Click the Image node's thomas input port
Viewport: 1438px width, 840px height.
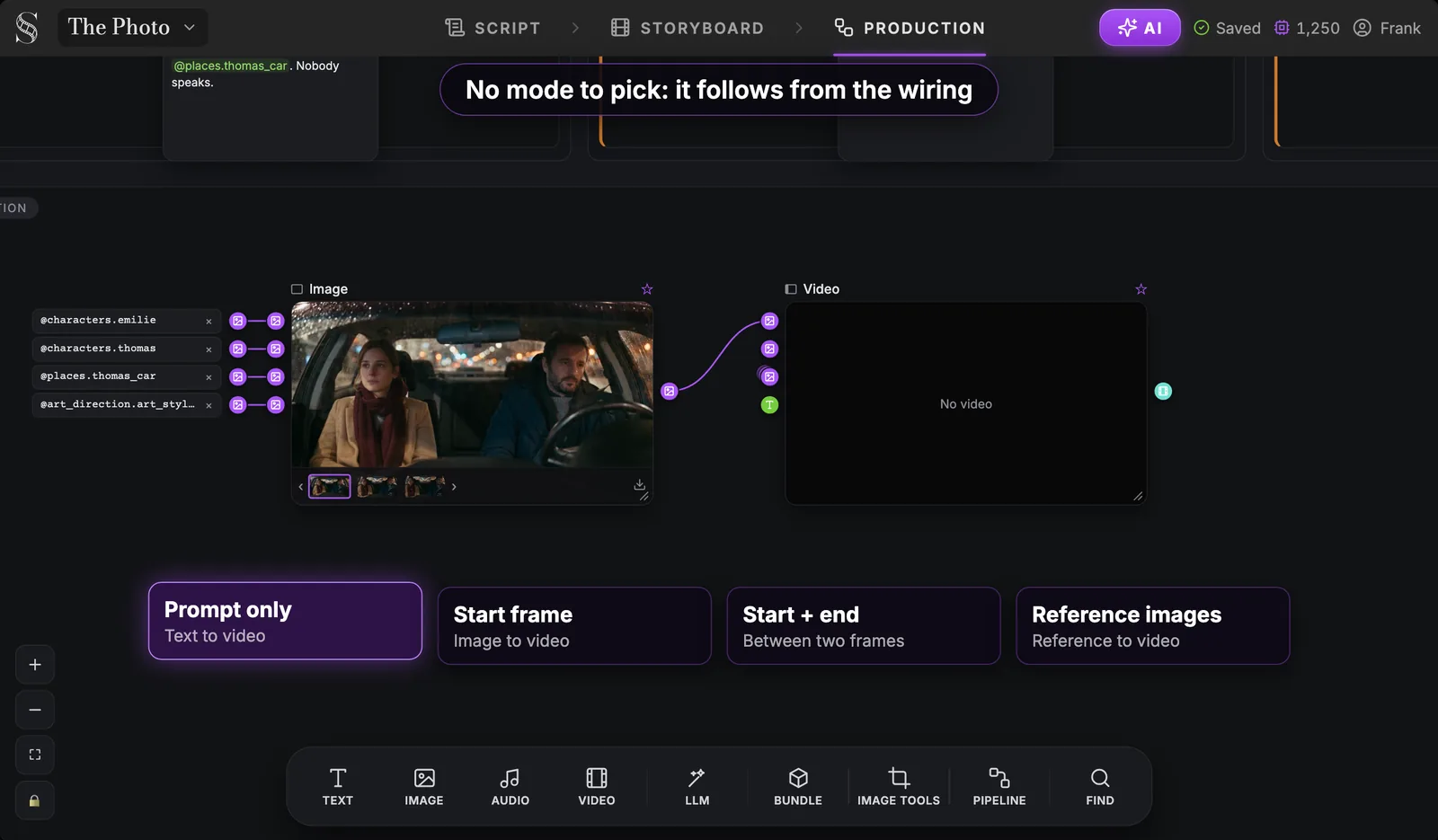coord(276,349)
